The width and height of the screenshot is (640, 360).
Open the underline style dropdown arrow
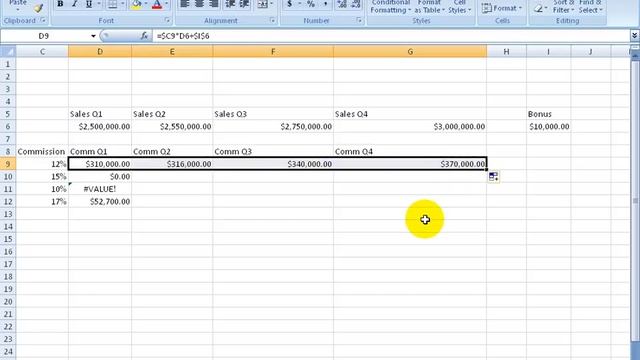tap(98, 4)
